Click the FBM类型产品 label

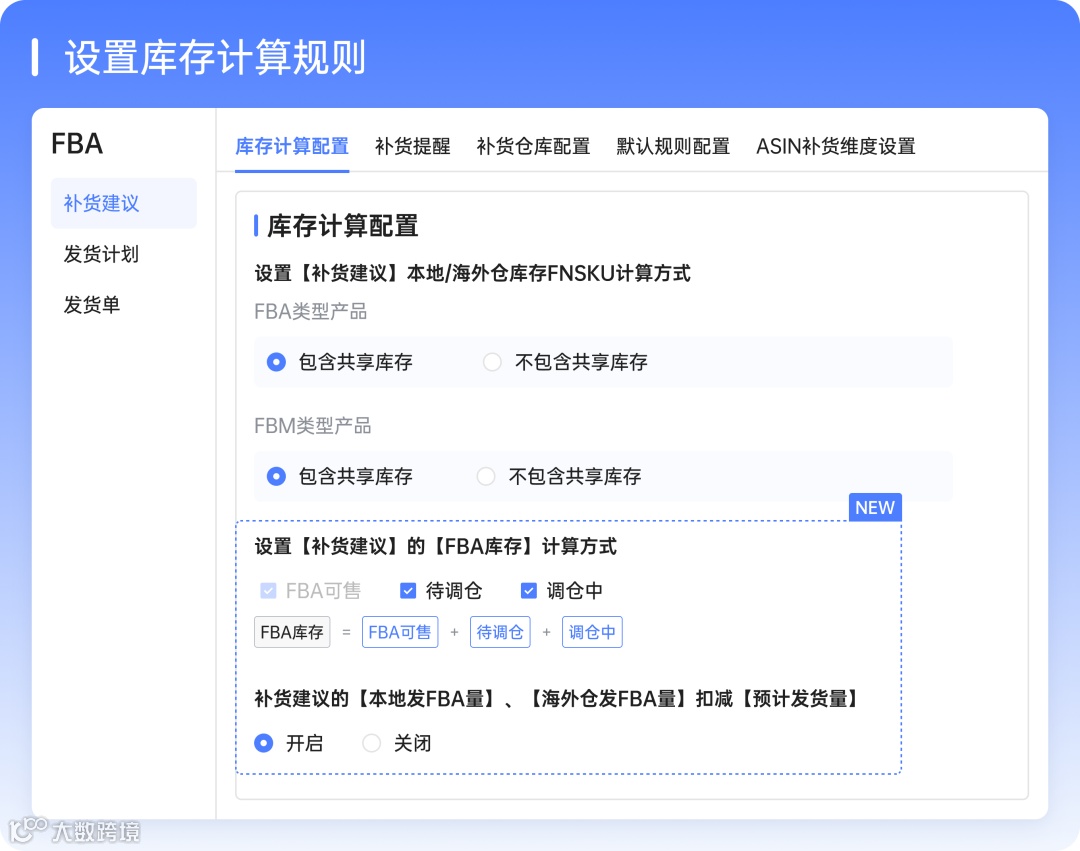click(312, 426)
